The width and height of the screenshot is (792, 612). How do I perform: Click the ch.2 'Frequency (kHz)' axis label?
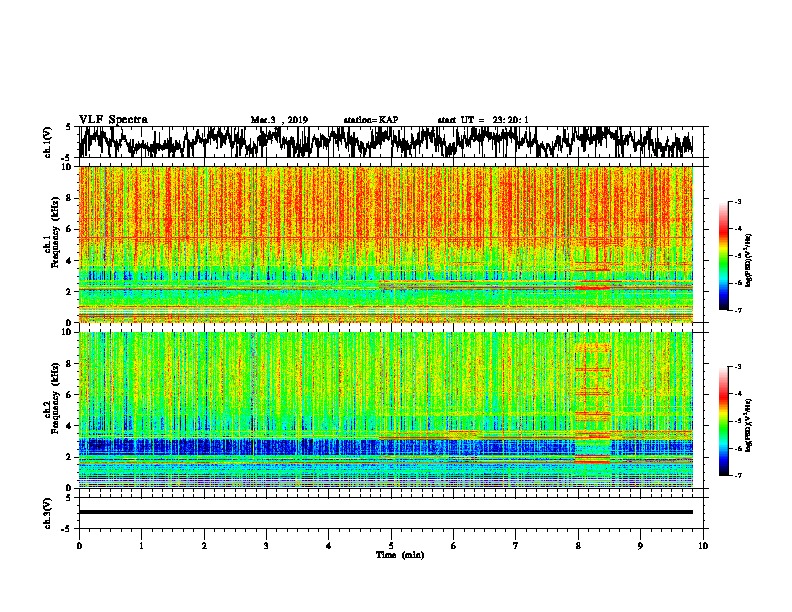(x=56, y=398)
